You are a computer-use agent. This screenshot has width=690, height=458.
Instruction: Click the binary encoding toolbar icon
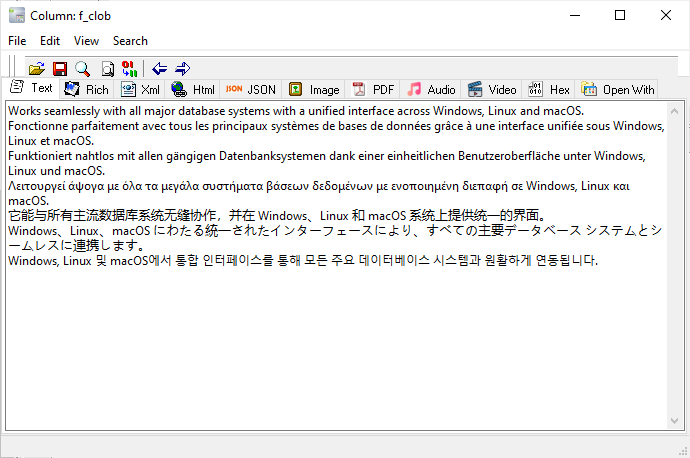tap(129, 69)
